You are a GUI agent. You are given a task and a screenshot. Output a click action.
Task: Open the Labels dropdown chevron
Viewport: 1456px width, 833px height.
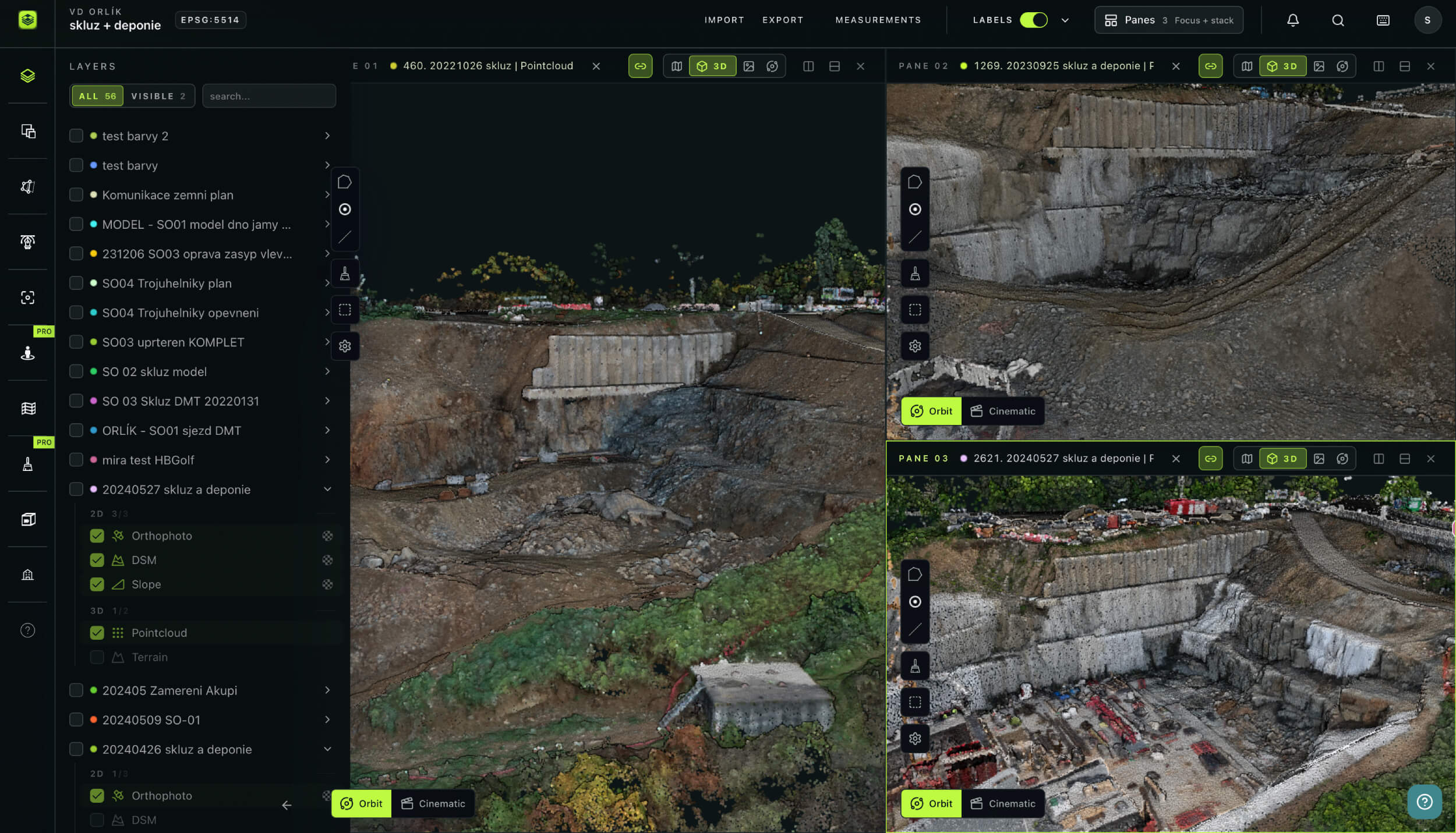point(1065,20)
